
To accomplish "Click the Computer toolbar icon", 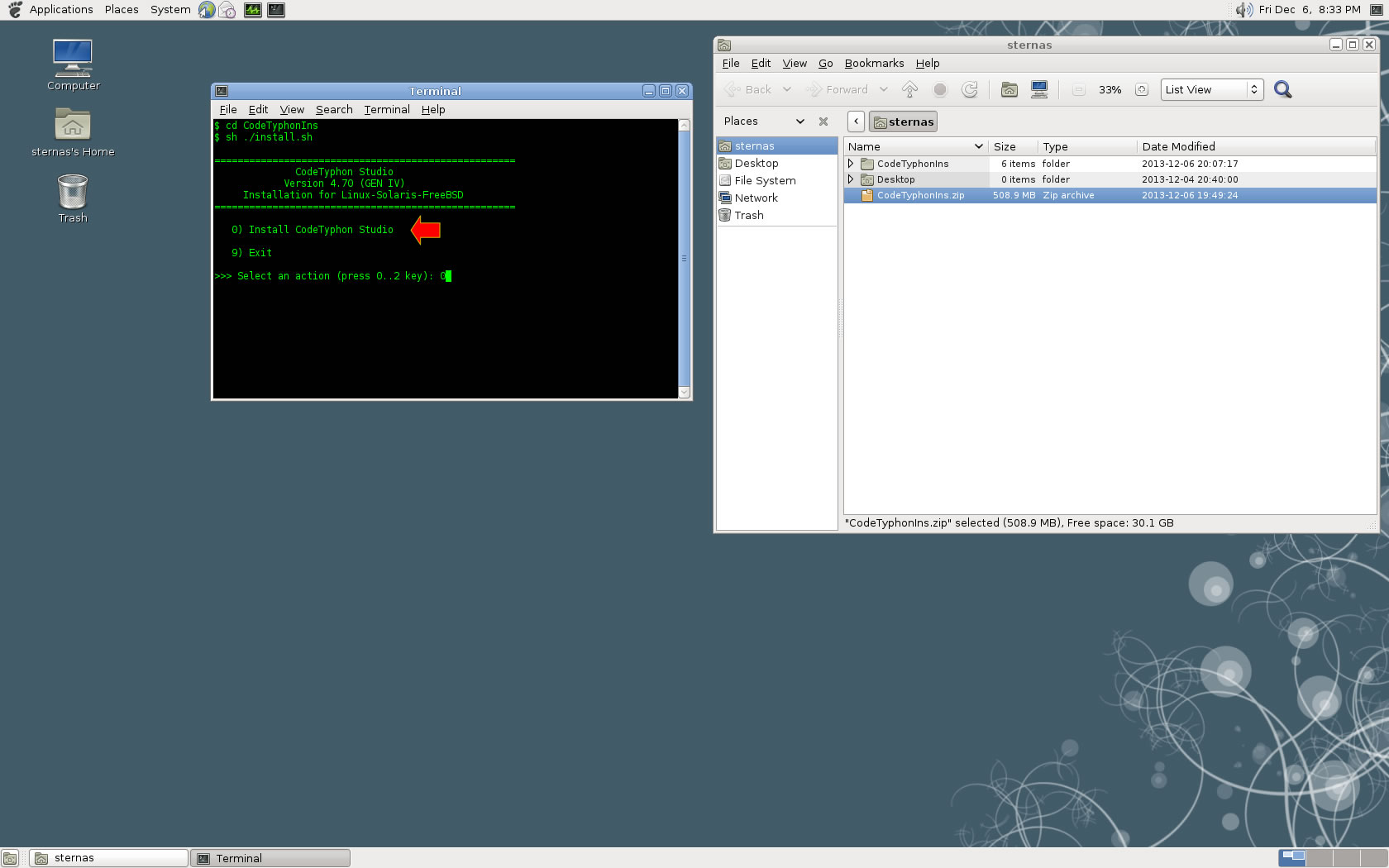I will coord(1039,89).
